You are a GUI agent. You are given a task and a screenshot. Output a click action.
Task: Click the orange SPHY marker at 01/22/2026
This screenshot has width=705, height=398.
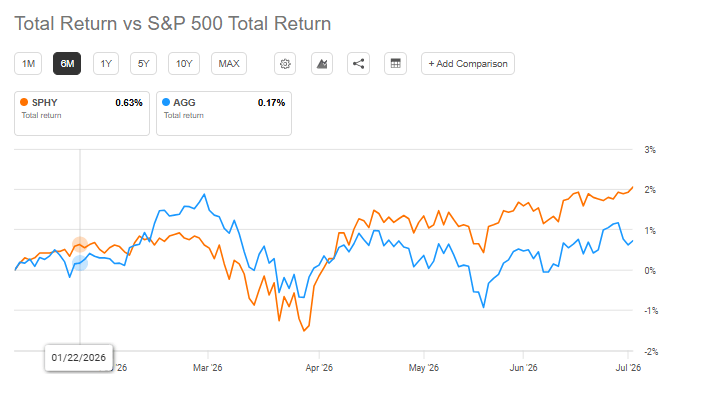(80, 245)
